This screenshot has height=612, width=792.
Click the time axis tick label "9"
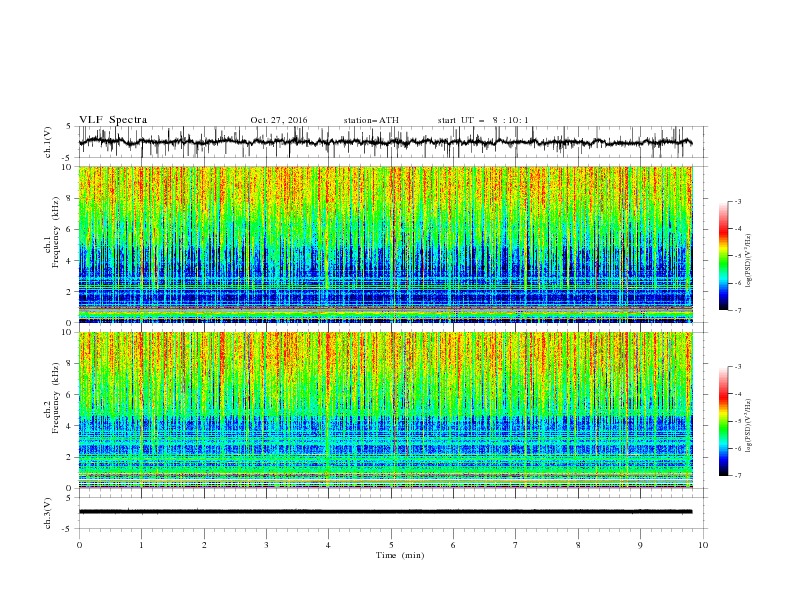tap(640, 545)
